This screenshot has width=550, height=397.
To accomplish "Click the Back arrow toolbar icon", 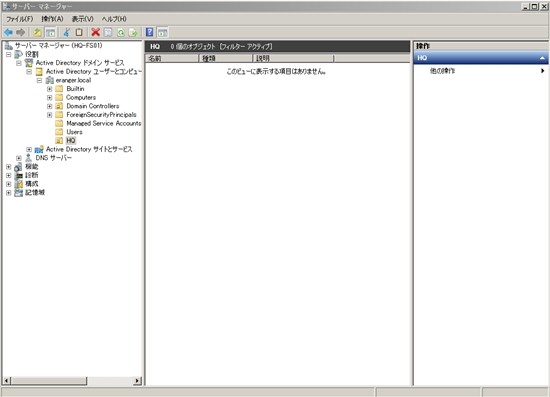I will click(x=8, y=33).
